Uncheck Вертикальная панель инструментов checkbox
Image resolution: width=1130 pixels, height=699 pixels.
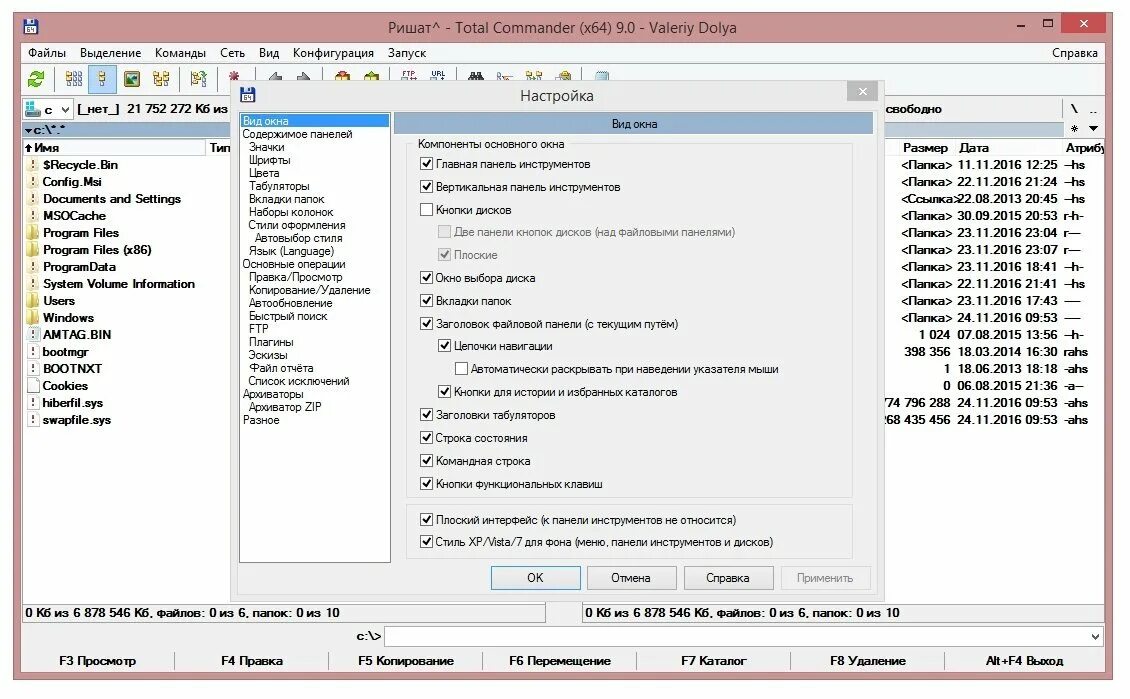click(426, 187)
